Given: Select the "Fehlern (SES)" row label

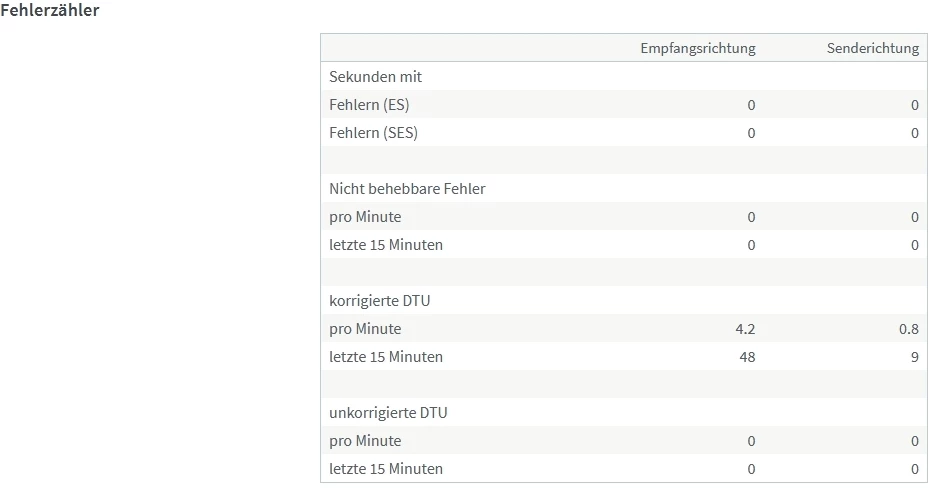Looking at the screenshot, I should 373,133.
